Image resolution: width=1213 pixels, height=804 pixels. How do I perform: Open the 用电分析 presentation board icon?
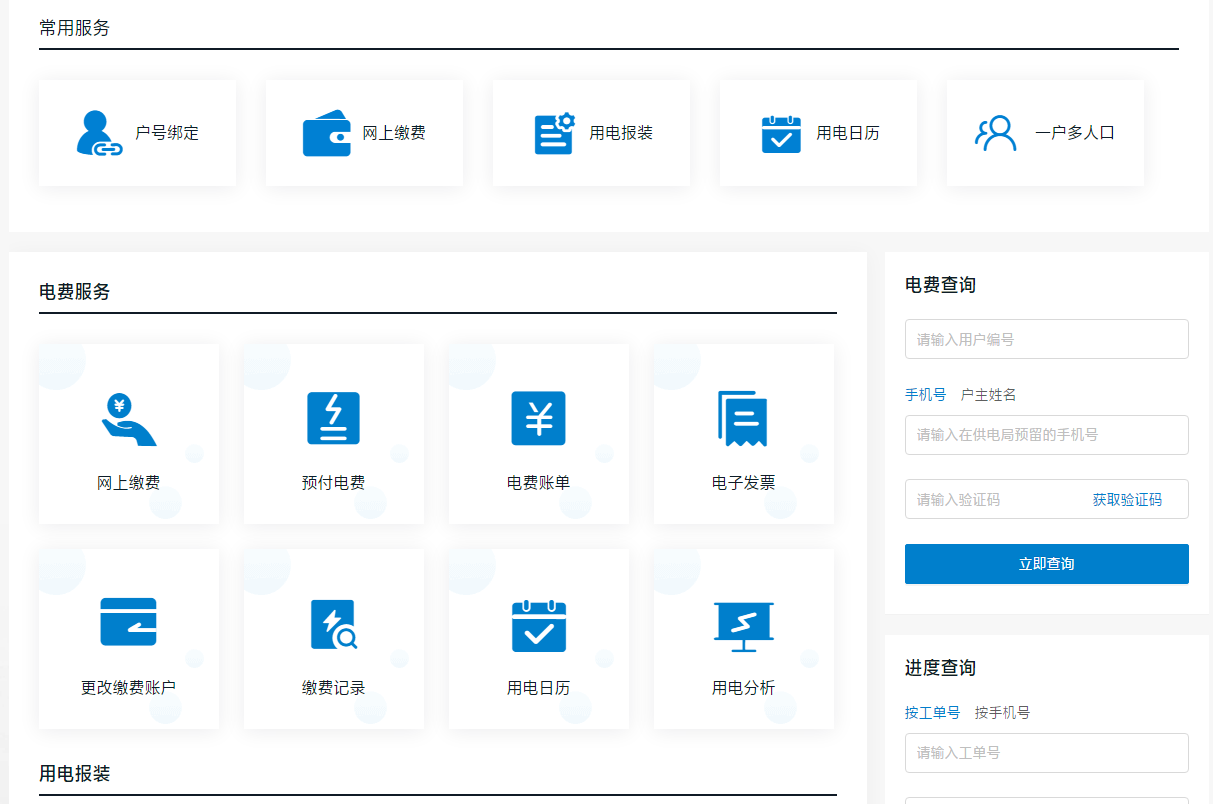coord(743,625)
